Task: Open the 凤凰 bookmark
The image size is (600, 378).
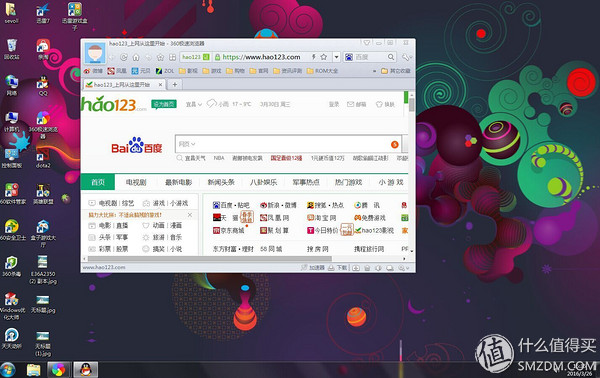Action: point(117,71)
